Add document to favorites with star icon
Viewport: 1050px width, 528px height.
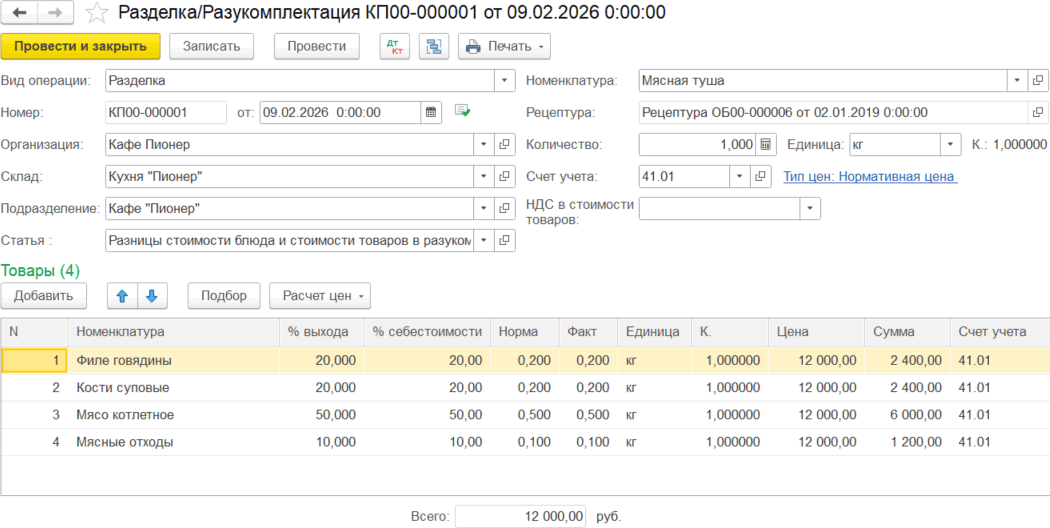click(95, 13)
